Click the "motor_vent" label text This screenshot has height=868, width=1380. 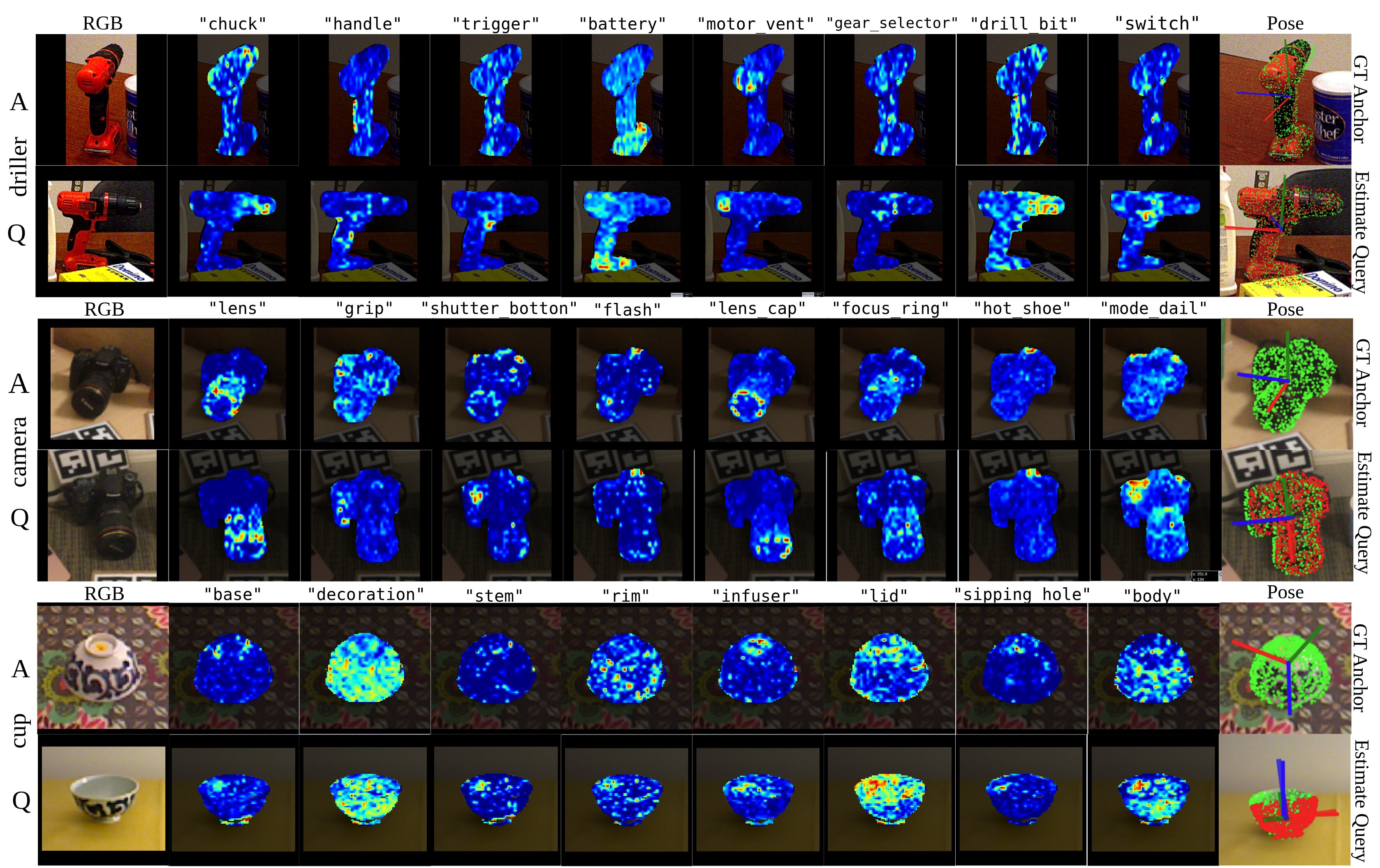pyautogui.click(x=755, y=24)
